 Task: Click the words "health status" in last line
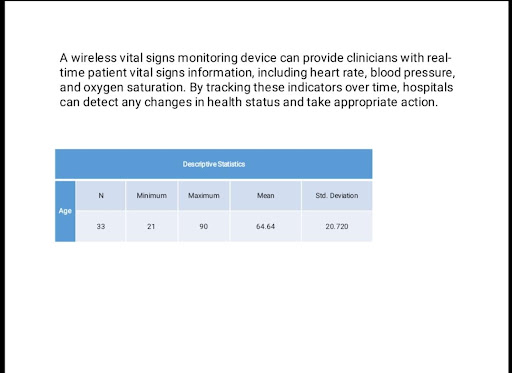[243, 102]
